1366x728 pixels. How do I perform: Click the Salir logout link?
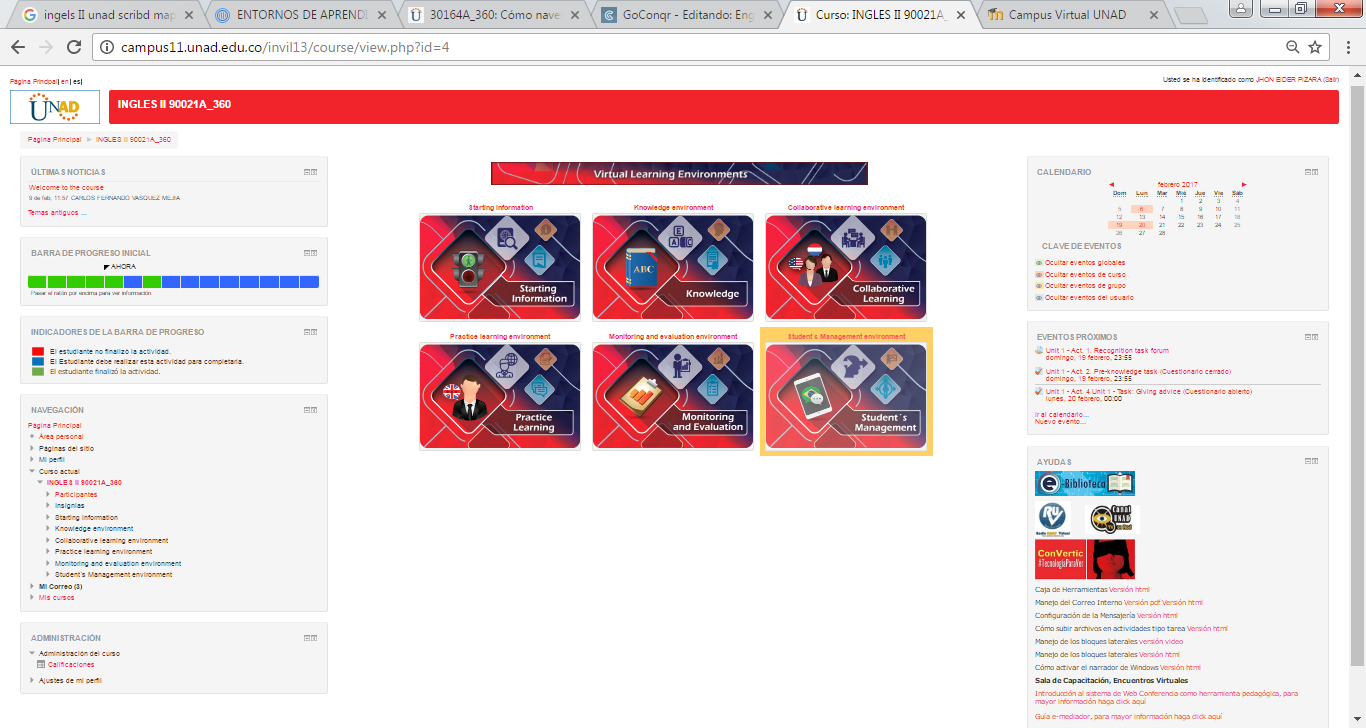click(1330, 79)
